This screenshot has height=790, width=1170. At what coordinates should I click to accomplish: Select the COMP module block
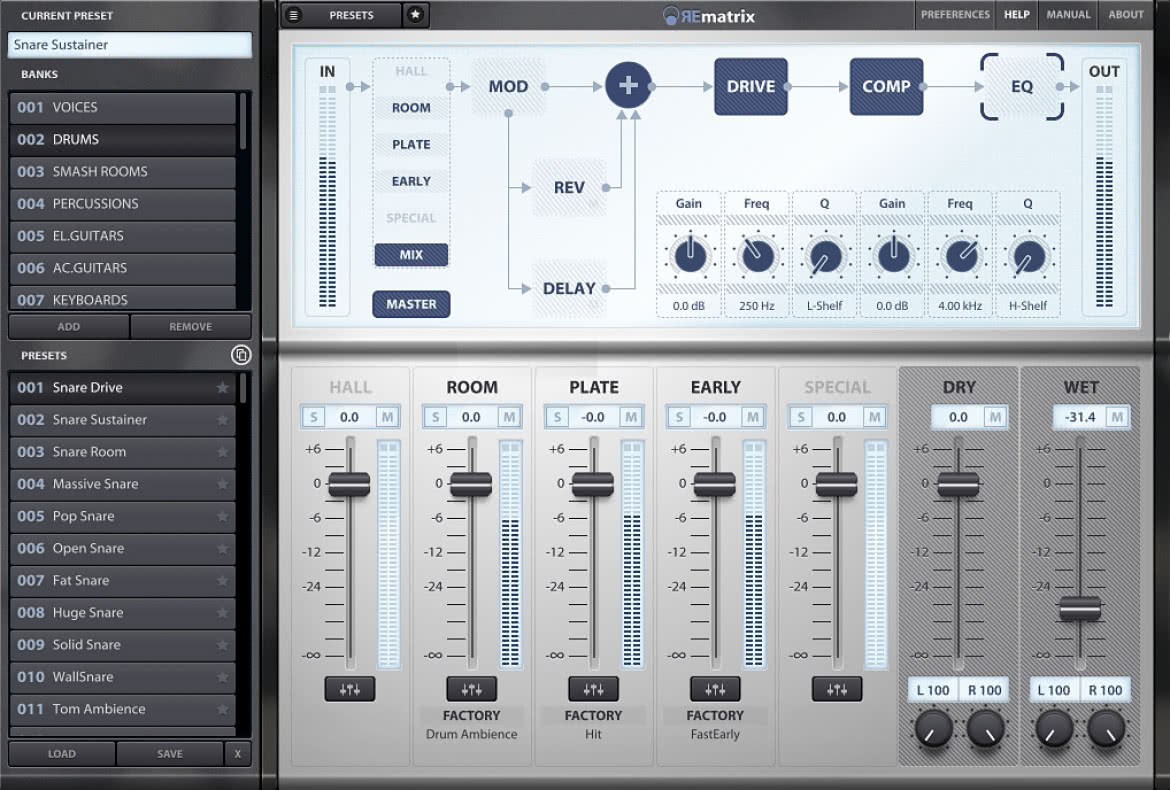886,87
